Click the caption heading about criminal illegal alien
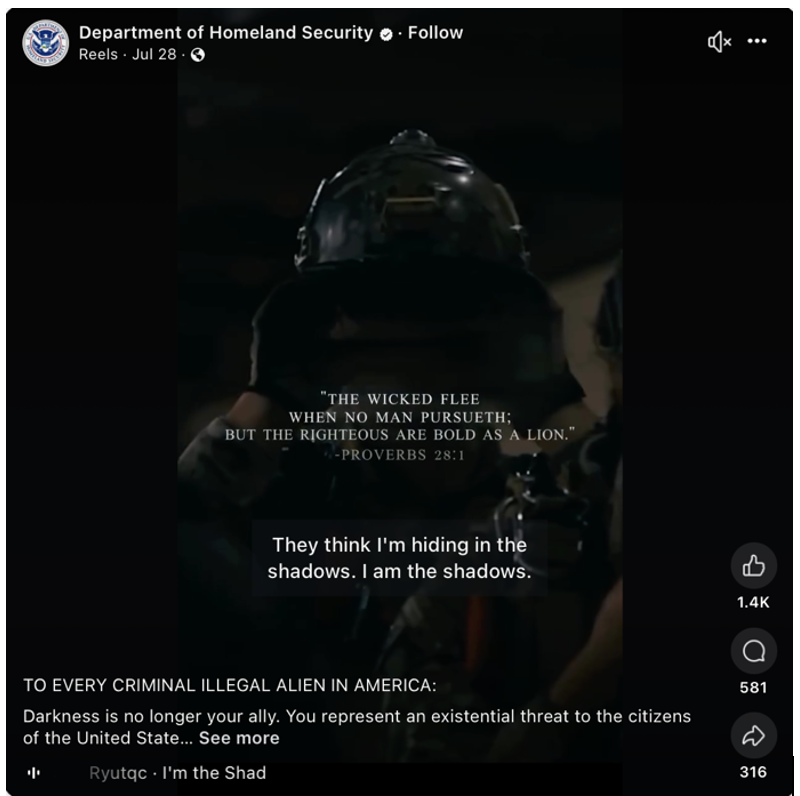Image resolution: width=800 pixels, height=796 pixels. click(230, 685)
